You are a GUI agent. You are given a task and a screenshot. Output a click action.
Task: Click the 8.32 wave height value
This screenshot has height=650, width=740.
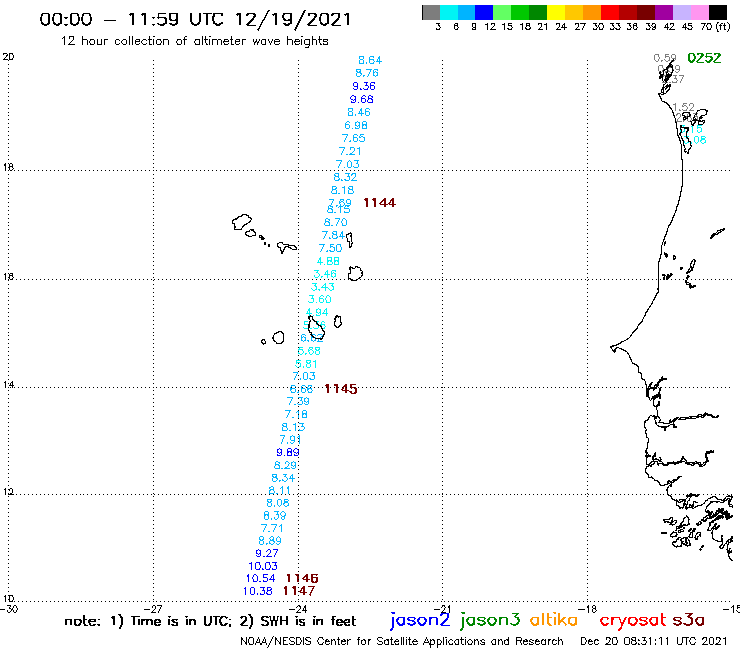[x=345, y=177]
